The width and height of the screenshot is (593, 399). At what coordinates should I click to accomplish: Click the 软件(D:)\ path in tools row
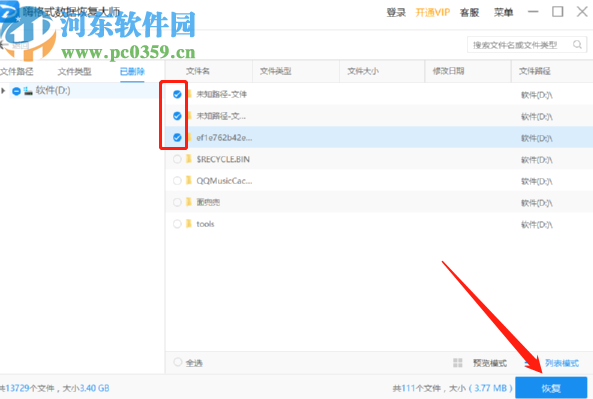coord(537,225)
